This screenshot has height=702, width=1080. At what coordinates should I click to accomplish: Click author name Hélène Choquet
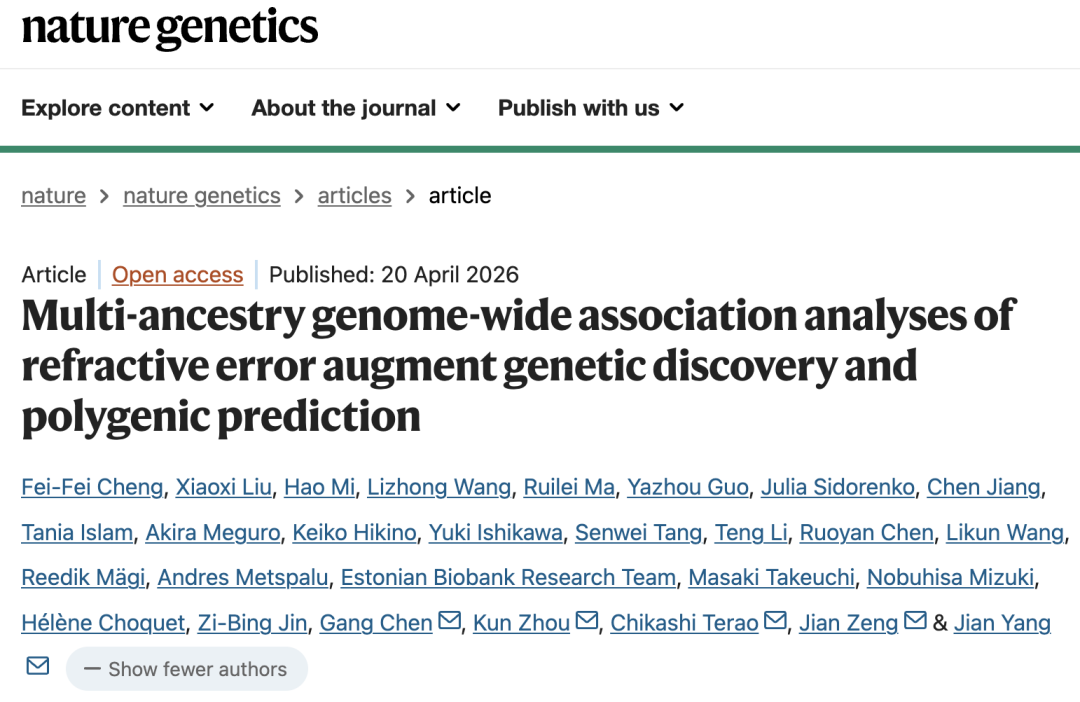click(103, 623)
